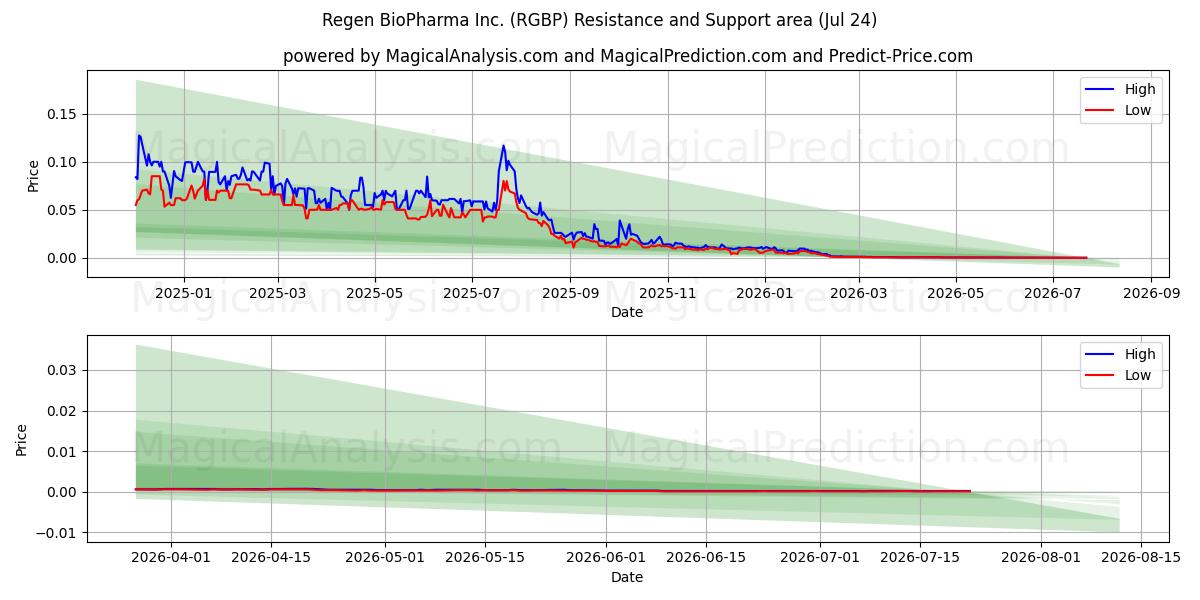Click the '0.00' price tick on top chart
1200x600 pixels.
pos(63,258)
